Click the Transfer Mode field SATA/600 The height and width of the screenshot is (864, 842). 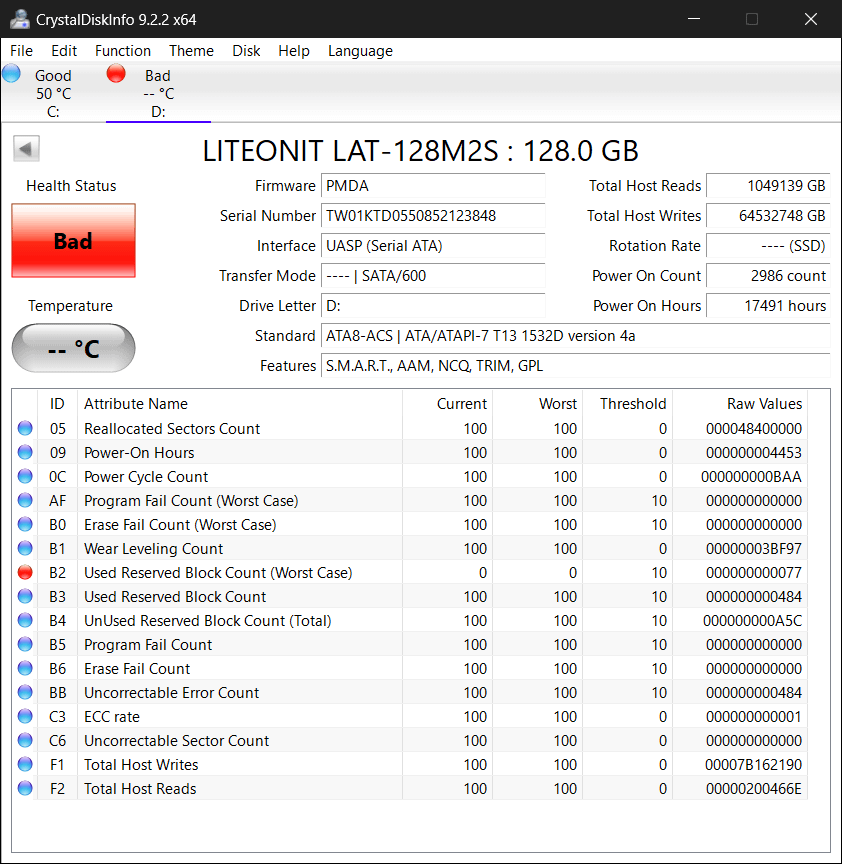coord(433,276)
